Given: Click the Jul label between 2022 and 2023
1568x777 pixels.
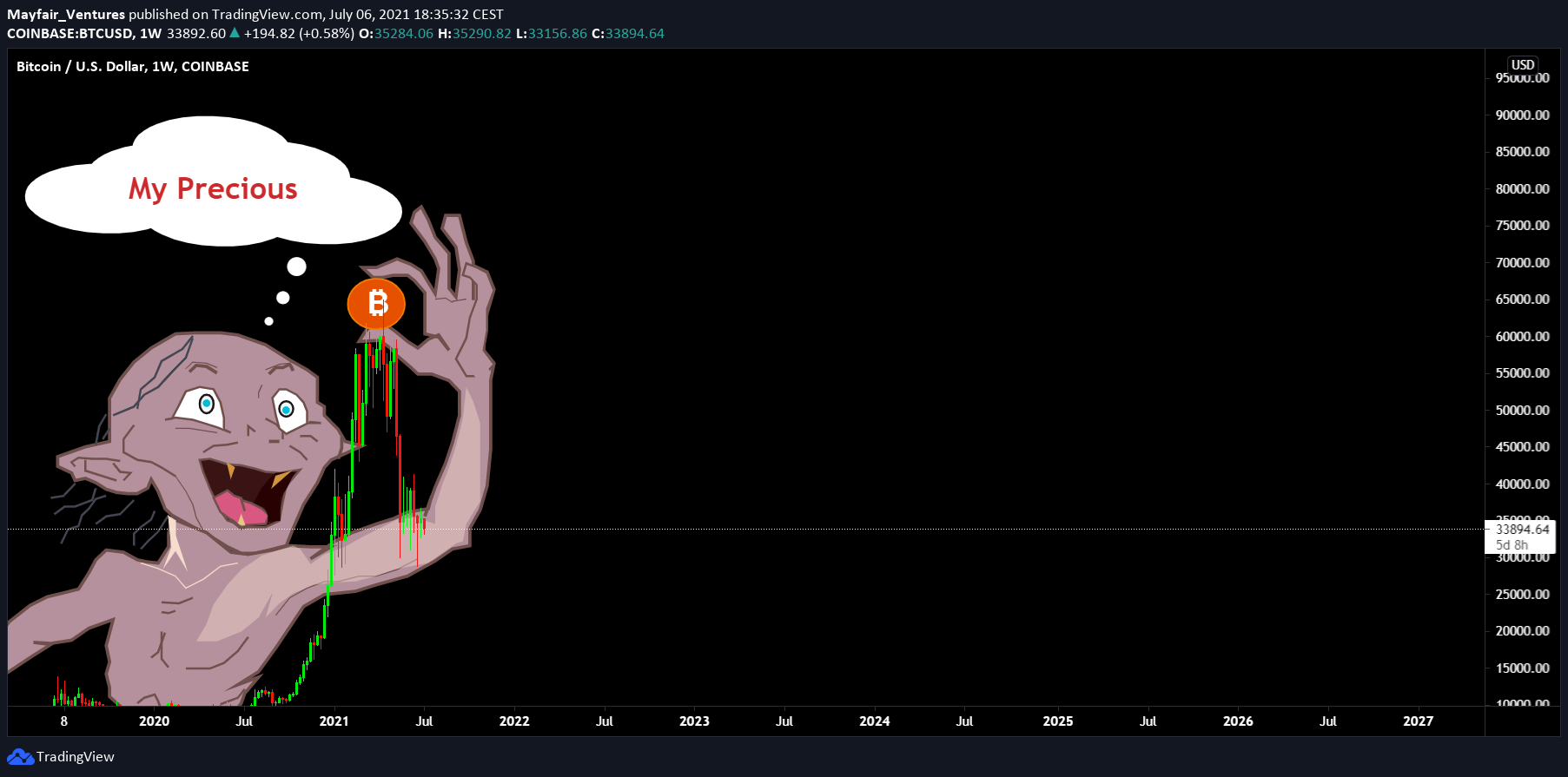Looking at the screenshot, I should pyautogui.click(x=605, y=721).
